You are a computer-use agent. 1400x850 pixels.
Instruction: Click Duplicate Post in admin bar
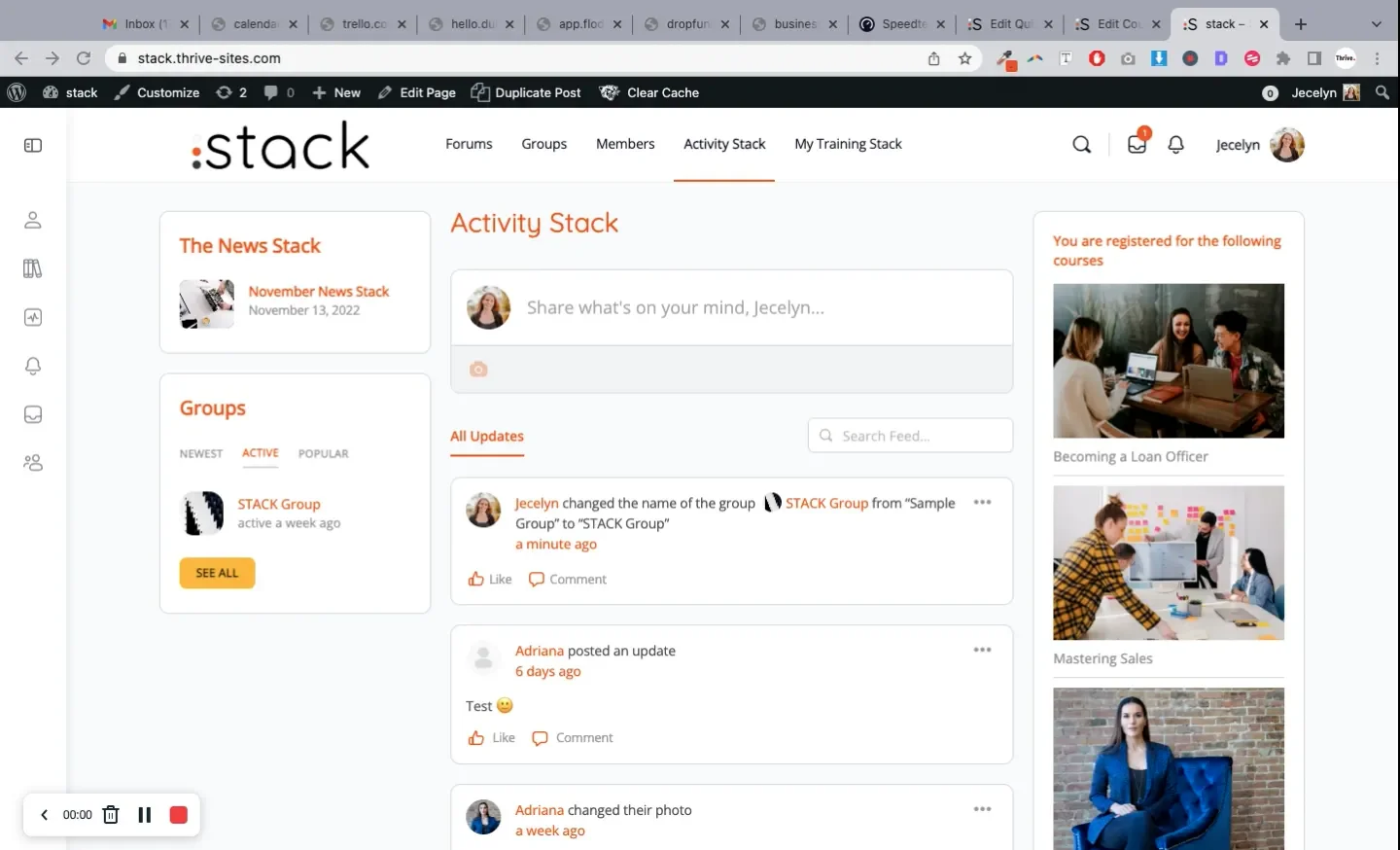coord(526,92)
